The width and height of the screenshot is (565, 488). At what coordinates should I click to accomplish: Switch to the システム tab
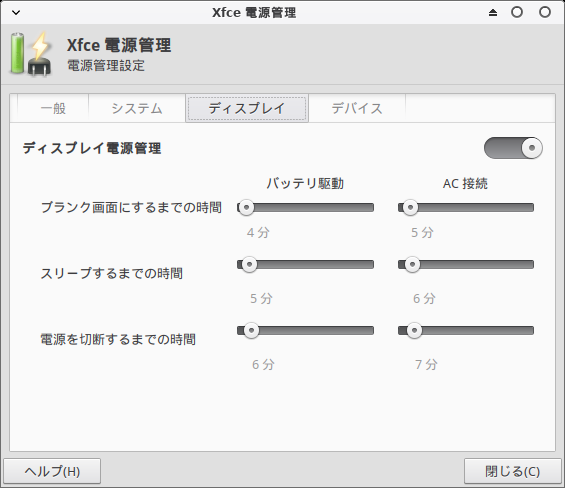point(137,108)
